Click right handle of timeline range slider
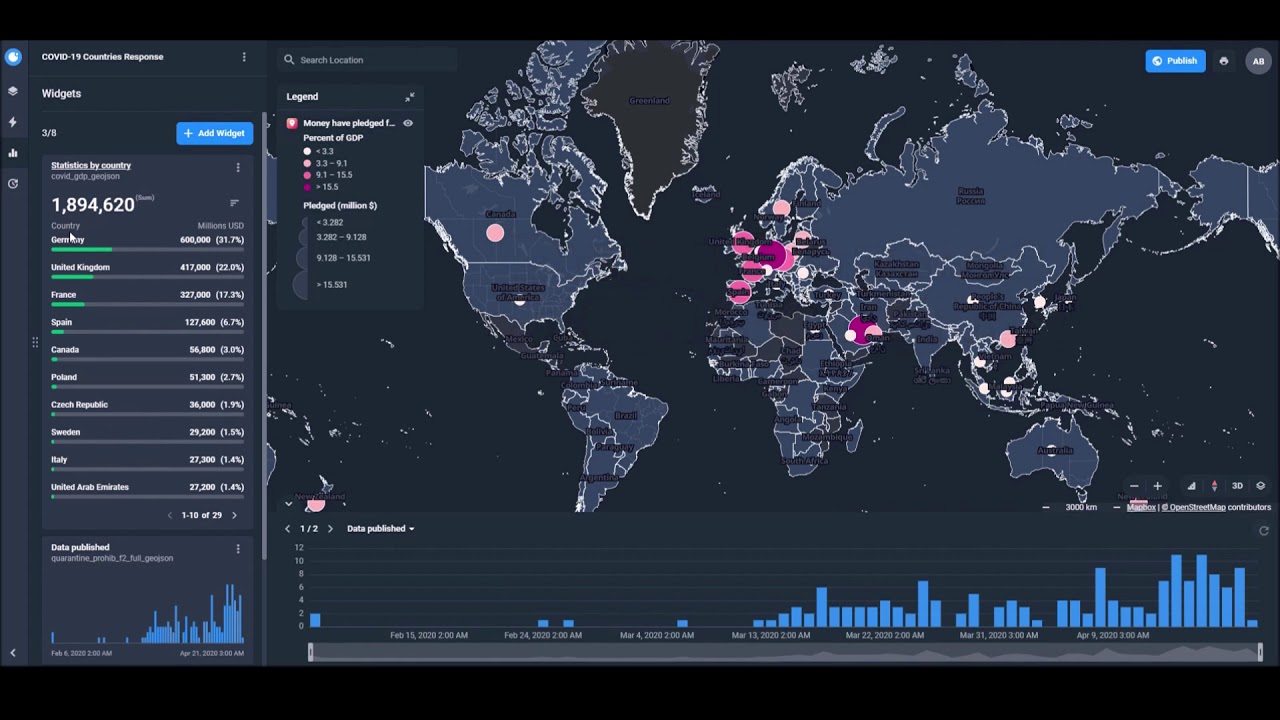 1260,653
